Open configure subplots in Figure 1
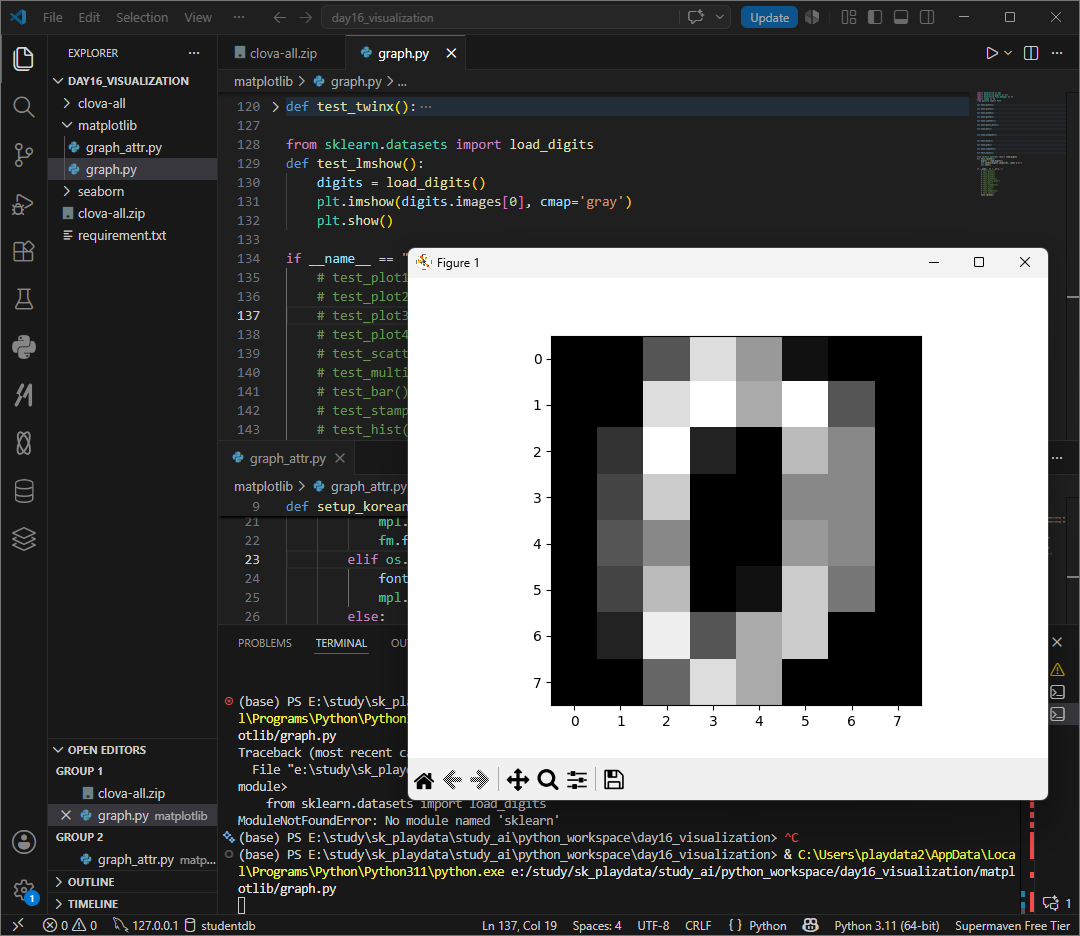The height and width of the screenshot is (936, 1080). tap(577, 780)
